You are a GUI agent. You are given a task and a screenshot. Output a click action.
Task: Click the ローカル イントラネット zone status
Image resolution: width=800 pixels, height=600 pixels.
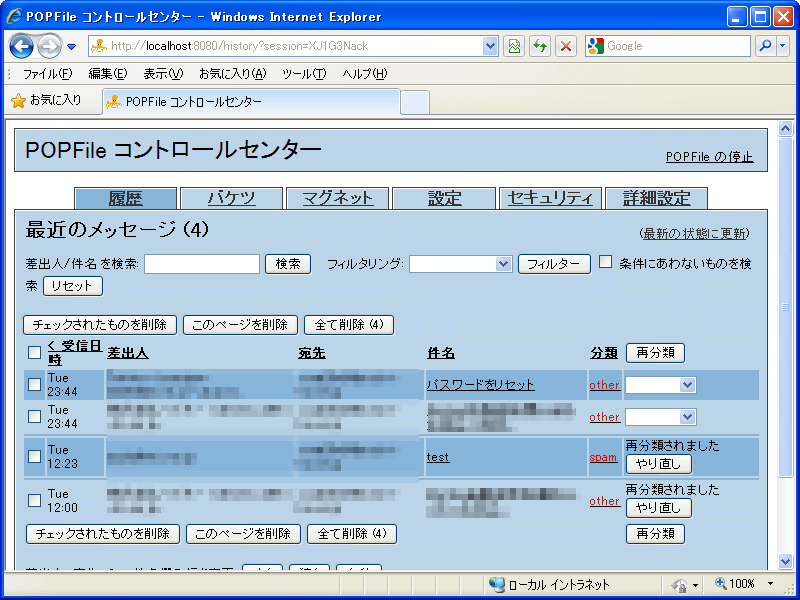tap(549, 584)
